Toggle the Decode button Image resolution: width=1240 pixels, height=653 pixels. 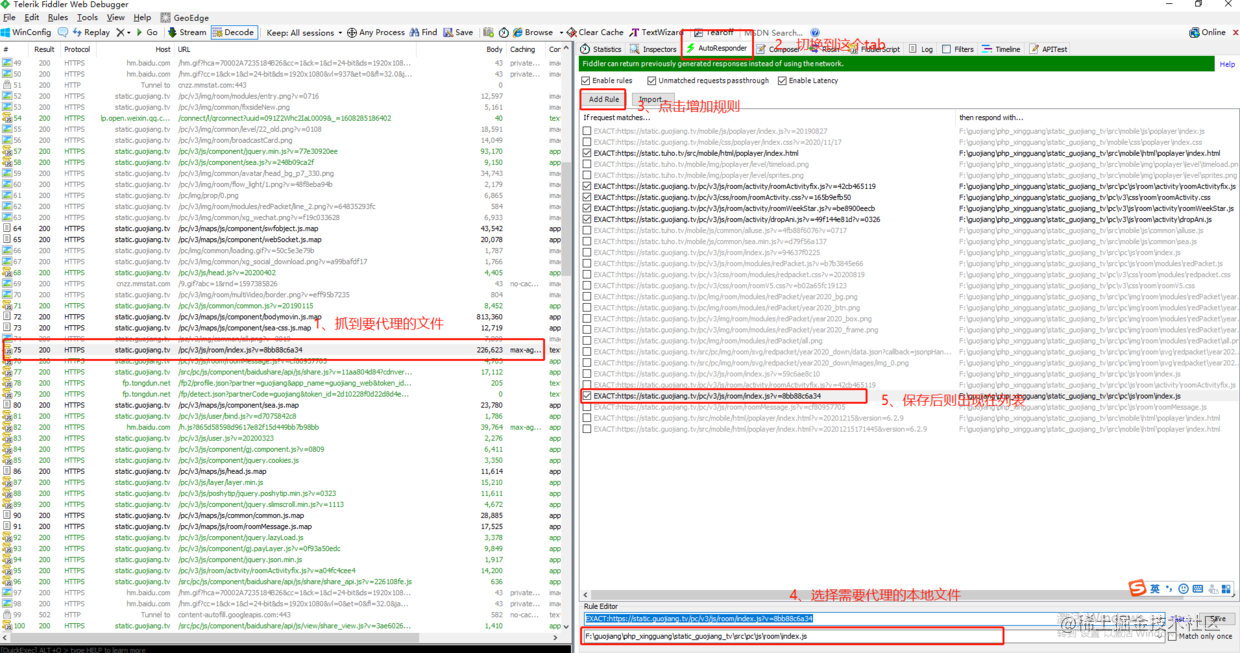(x=234, y=32)
